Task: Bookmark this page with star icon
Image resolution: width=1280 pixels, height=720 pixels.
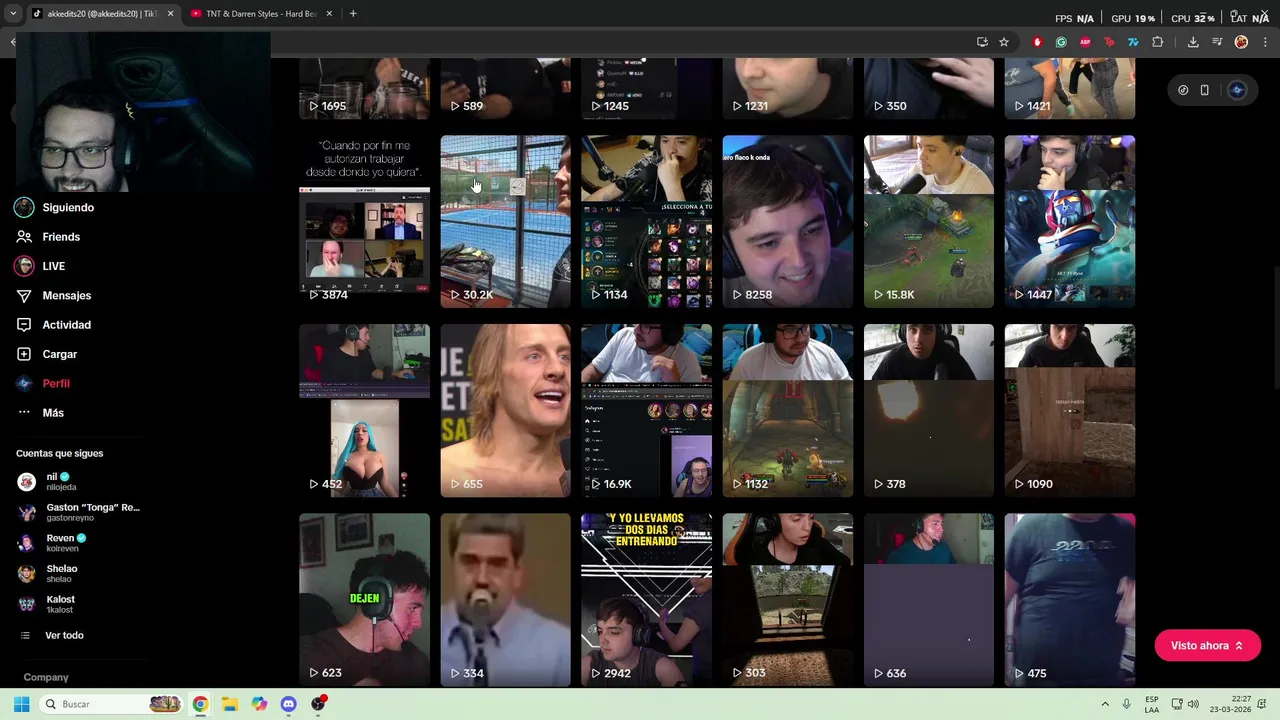Action: [1004, 42]
